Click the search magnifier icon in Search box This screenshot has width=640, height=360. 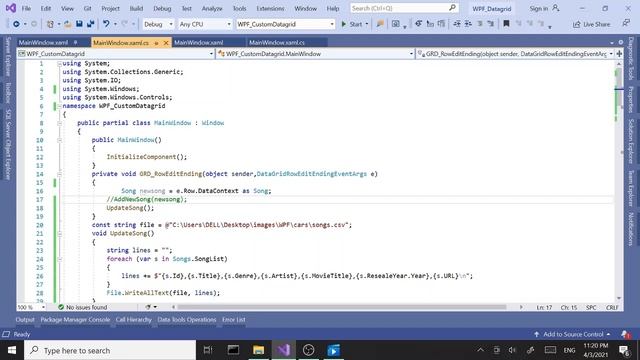[x=452, y=8]
